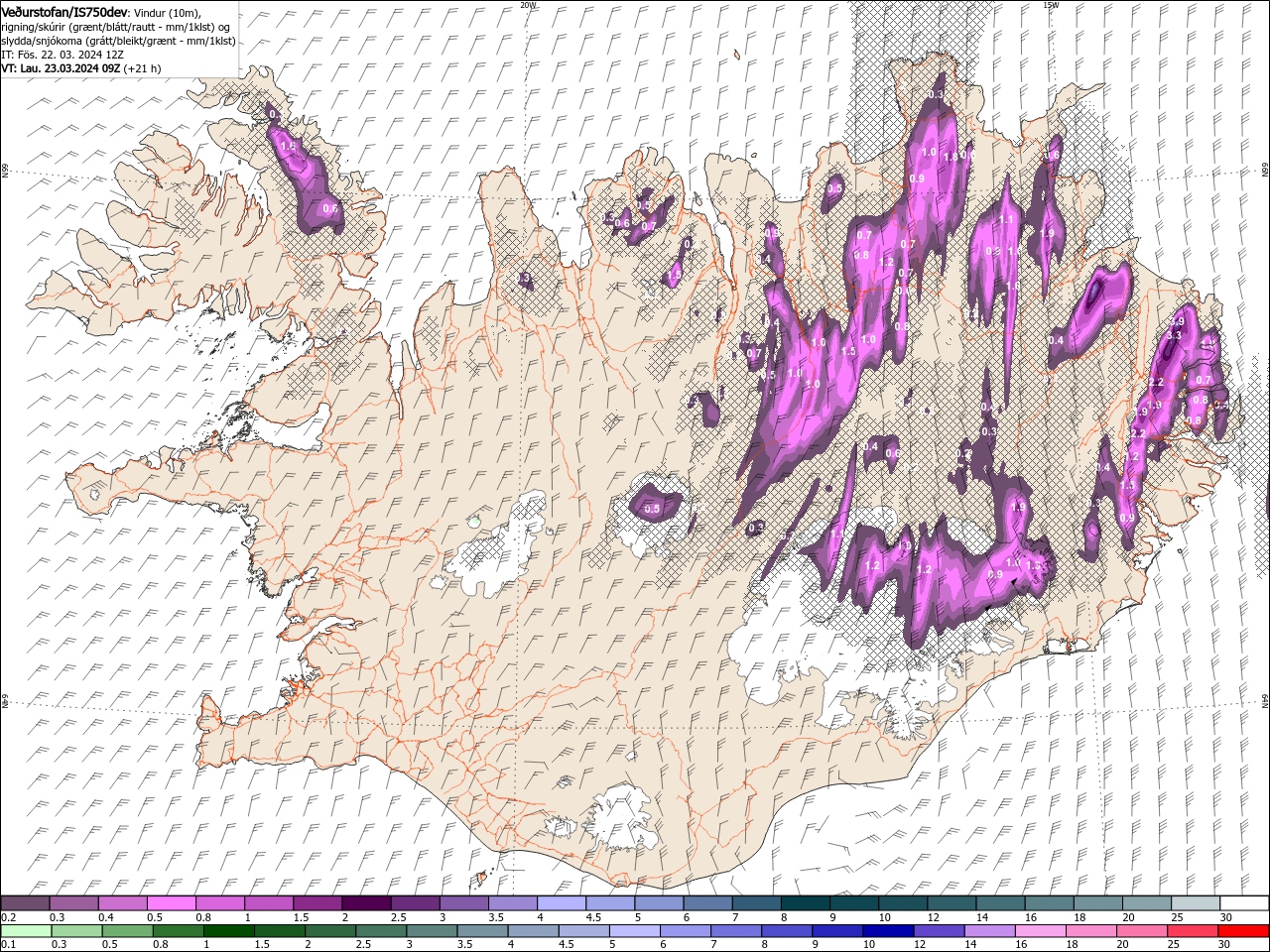Select the rain legend swatch starting at 4
The image size is (1270, 952).
point(533,931)
